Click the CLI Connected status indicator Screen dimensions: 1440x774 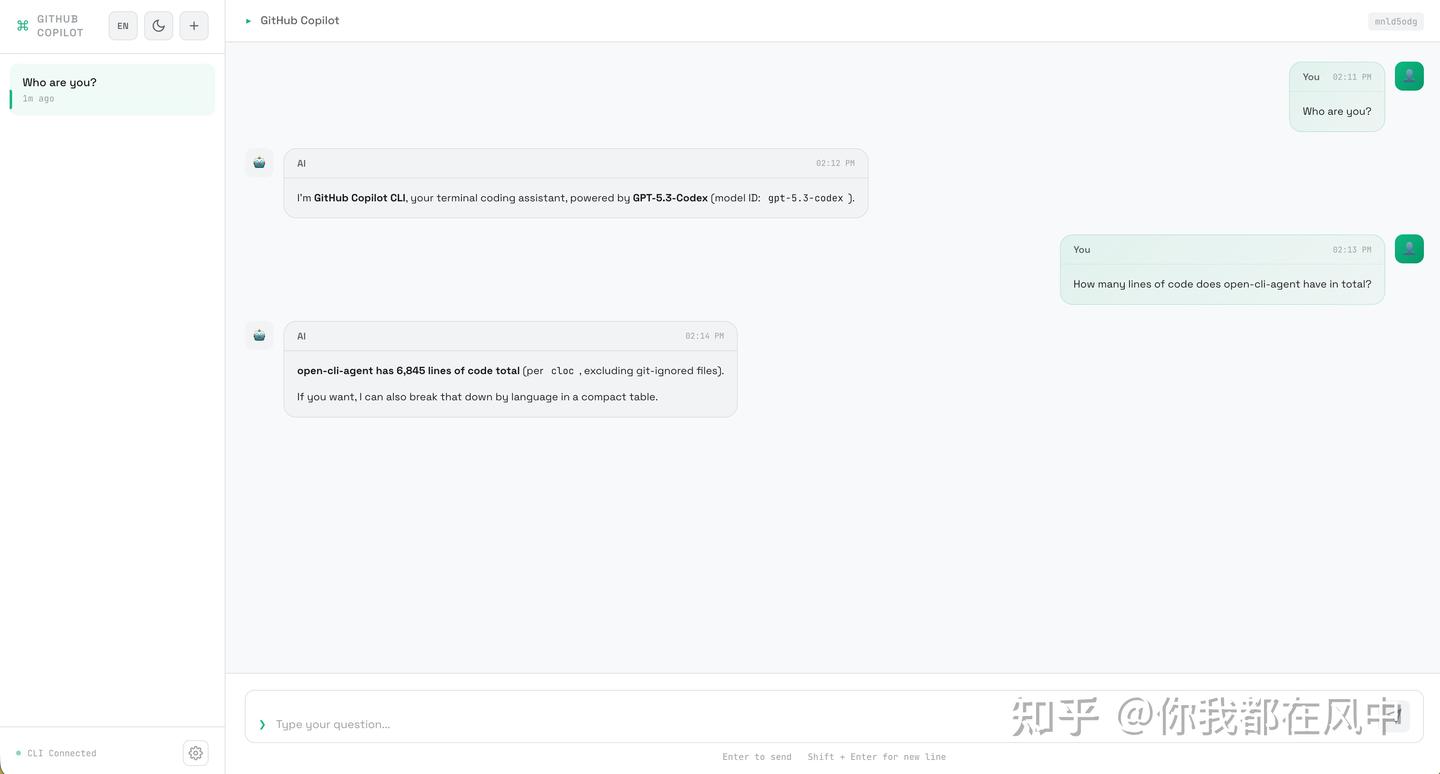point(57,753)
